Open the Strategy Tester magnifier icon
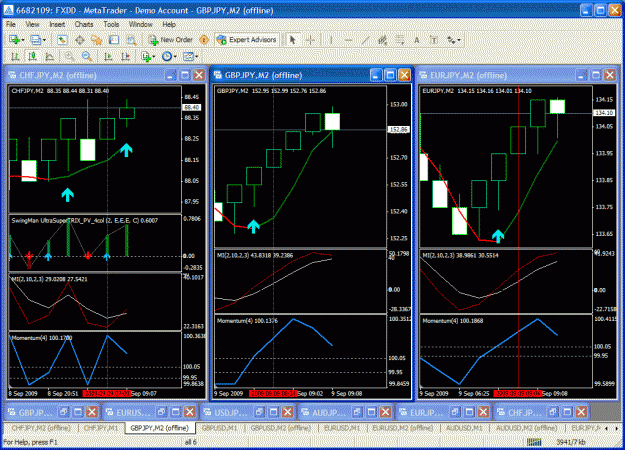Screen dimensions: 625x450 tap(131, 40)
